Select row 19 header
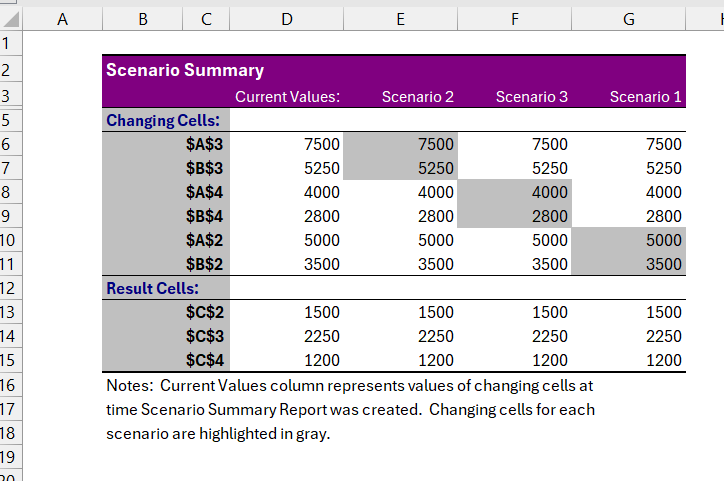Screen dimensions: 724x481 [11, 457]
